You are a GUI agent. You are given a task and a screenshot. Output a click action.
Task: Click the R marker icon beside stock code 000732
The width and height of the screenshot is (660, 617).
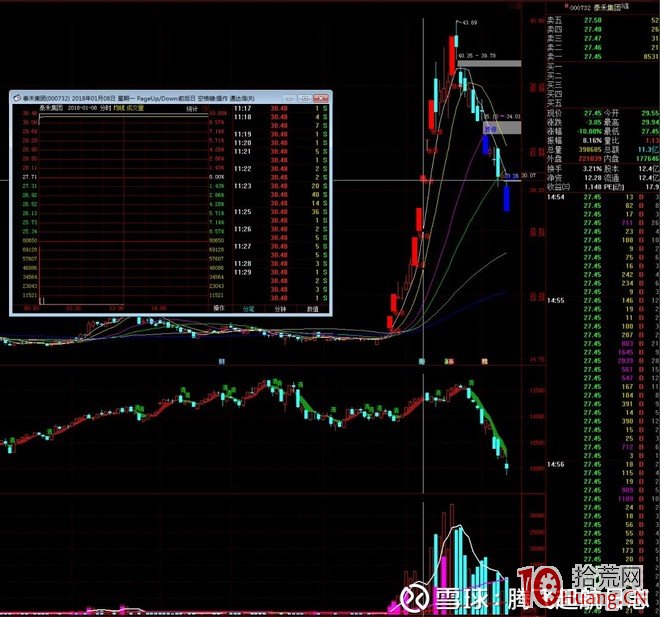(567, 6)
